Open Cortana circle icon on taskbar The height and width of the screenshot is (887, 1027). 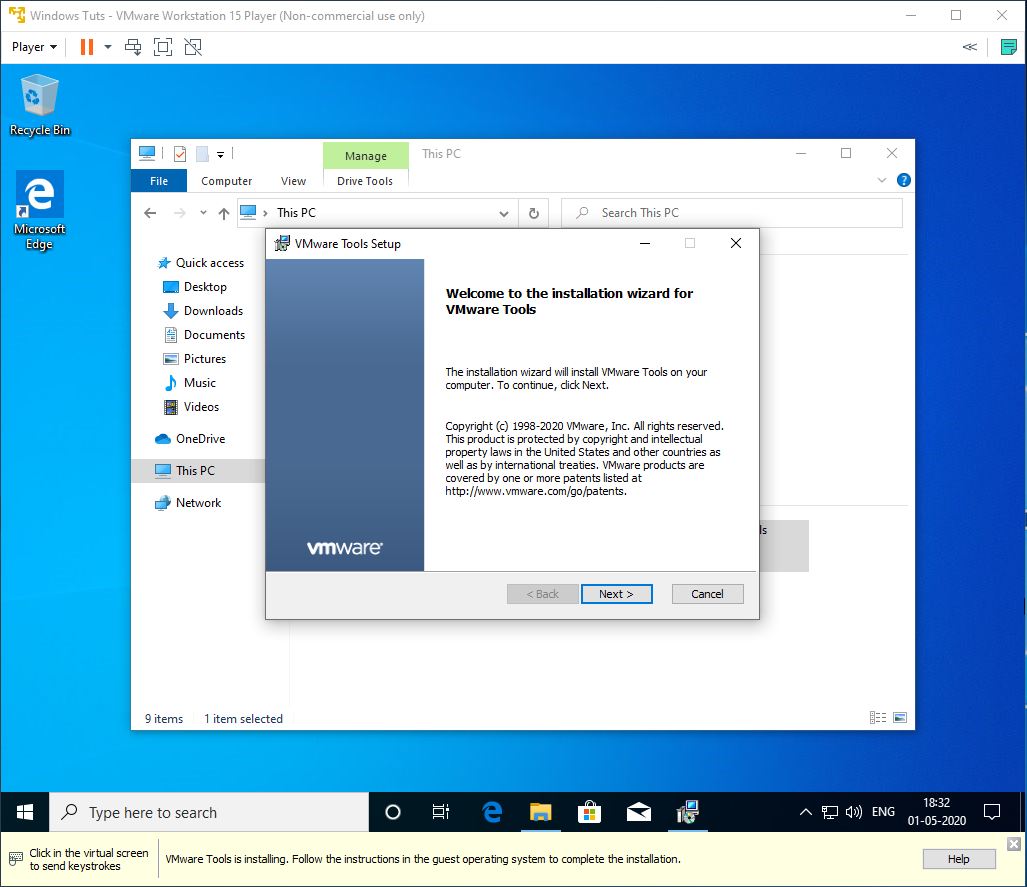click(392, 812)
